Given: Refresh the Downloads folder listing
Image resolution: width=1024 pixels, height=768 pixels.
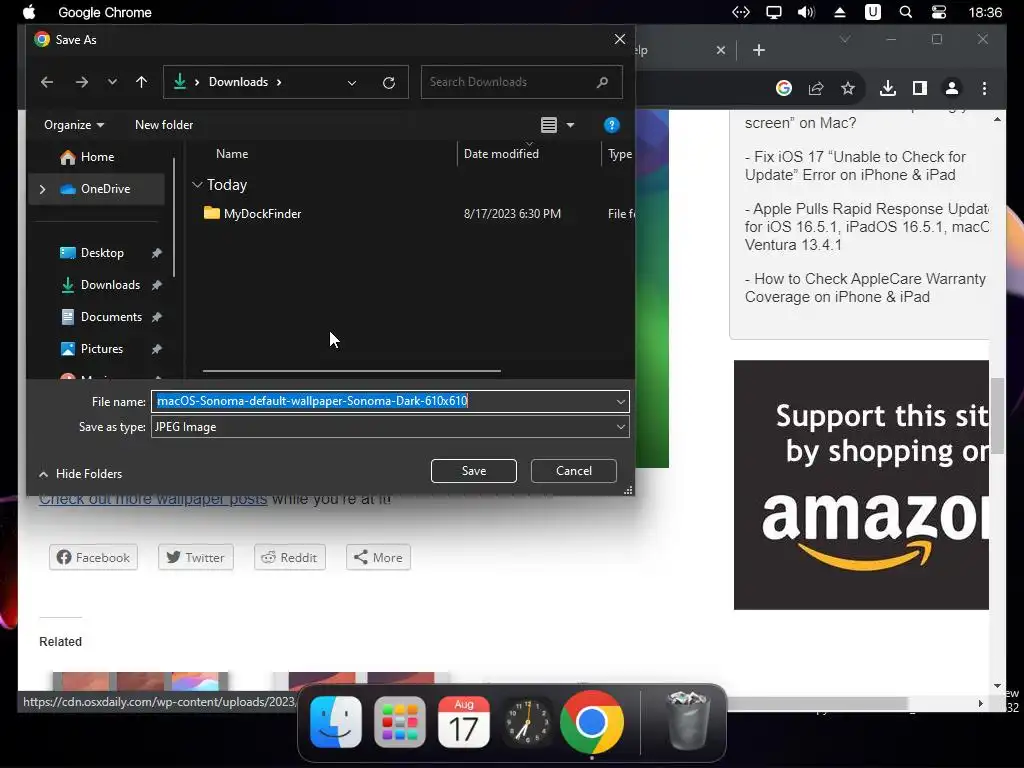Looking at the screenshot, I should click(x=389, y=82).
